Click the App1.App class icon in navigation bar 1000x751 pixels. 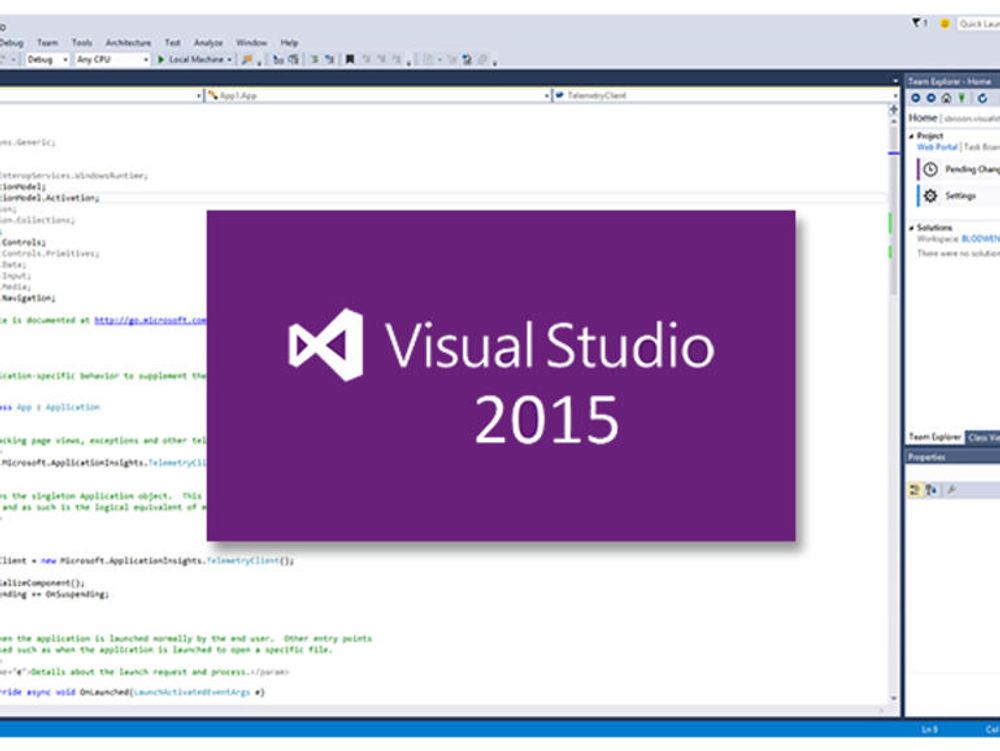[213, 95]
